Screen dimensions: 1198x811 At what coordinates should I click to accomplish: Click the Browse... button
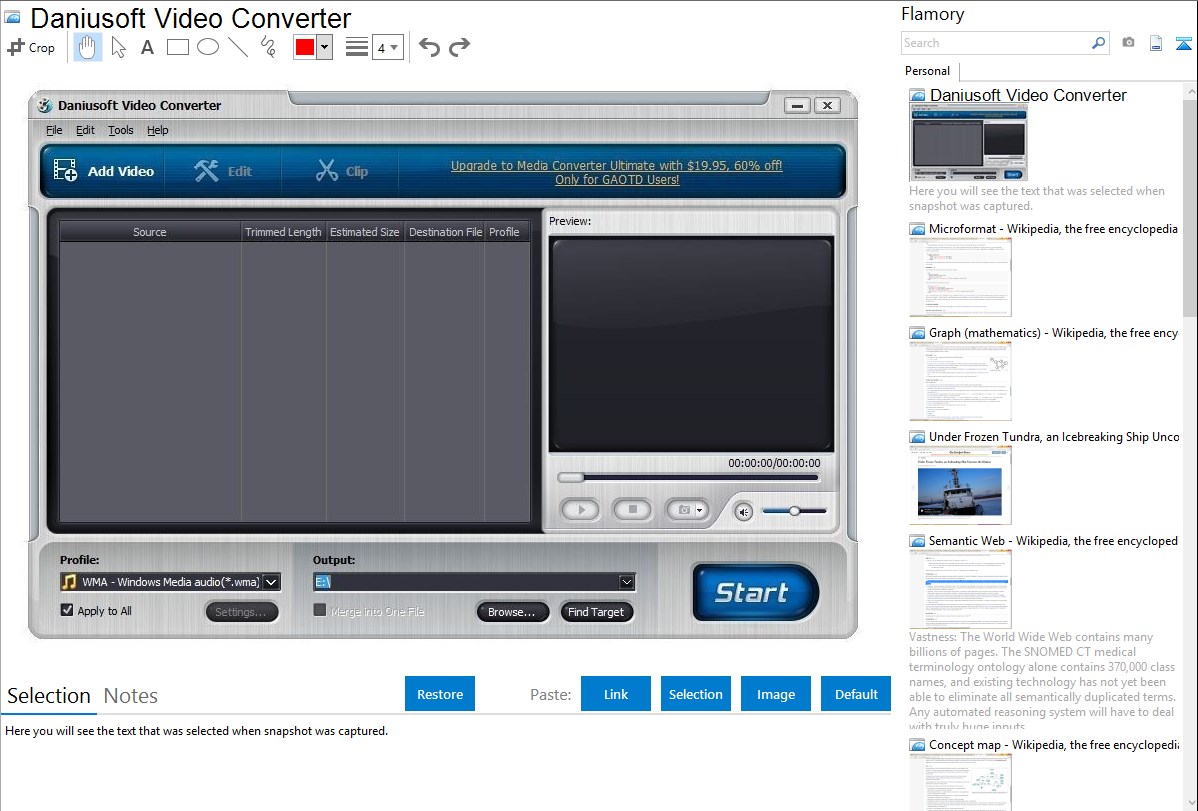[512, 611]
